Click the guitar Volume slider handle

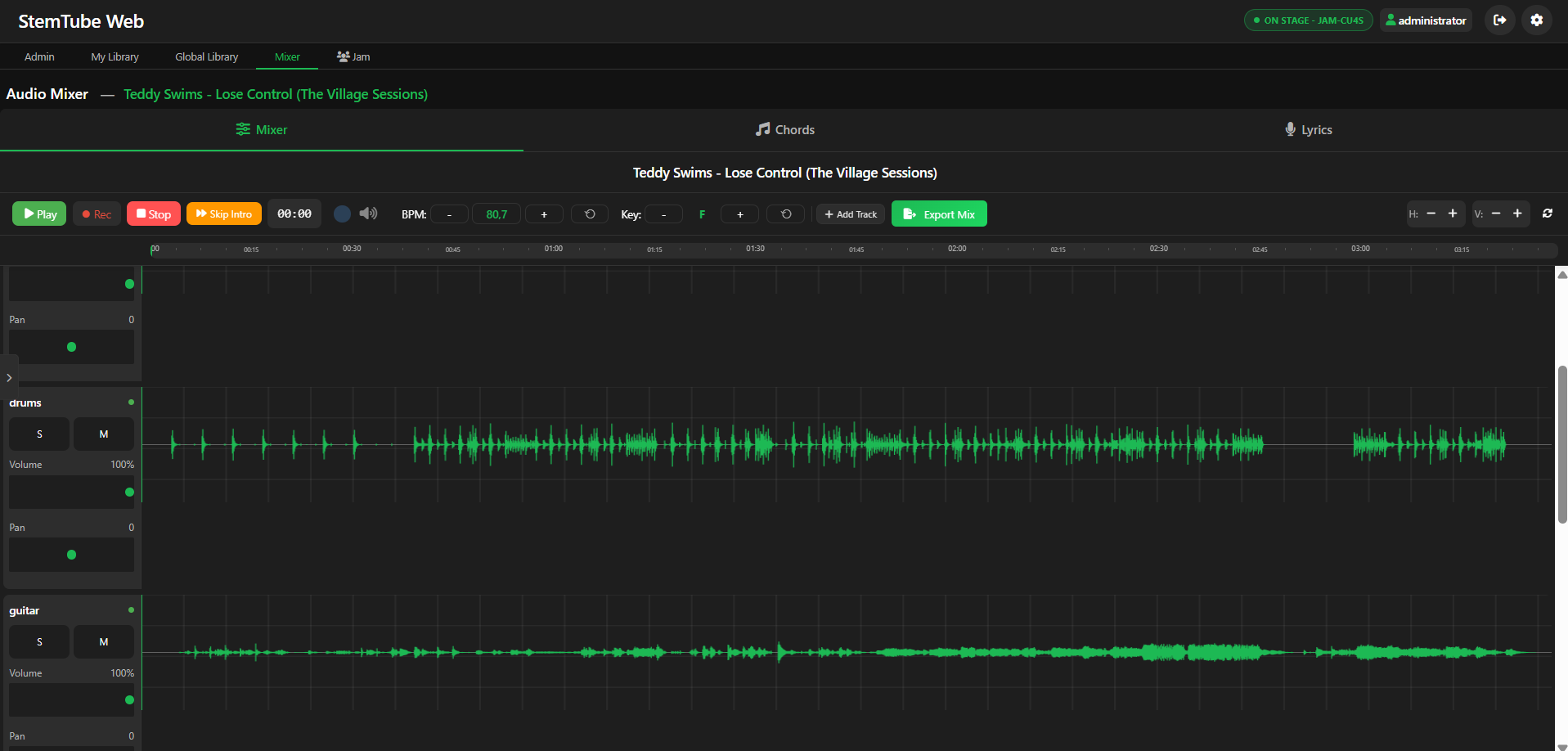click(129, 700)
